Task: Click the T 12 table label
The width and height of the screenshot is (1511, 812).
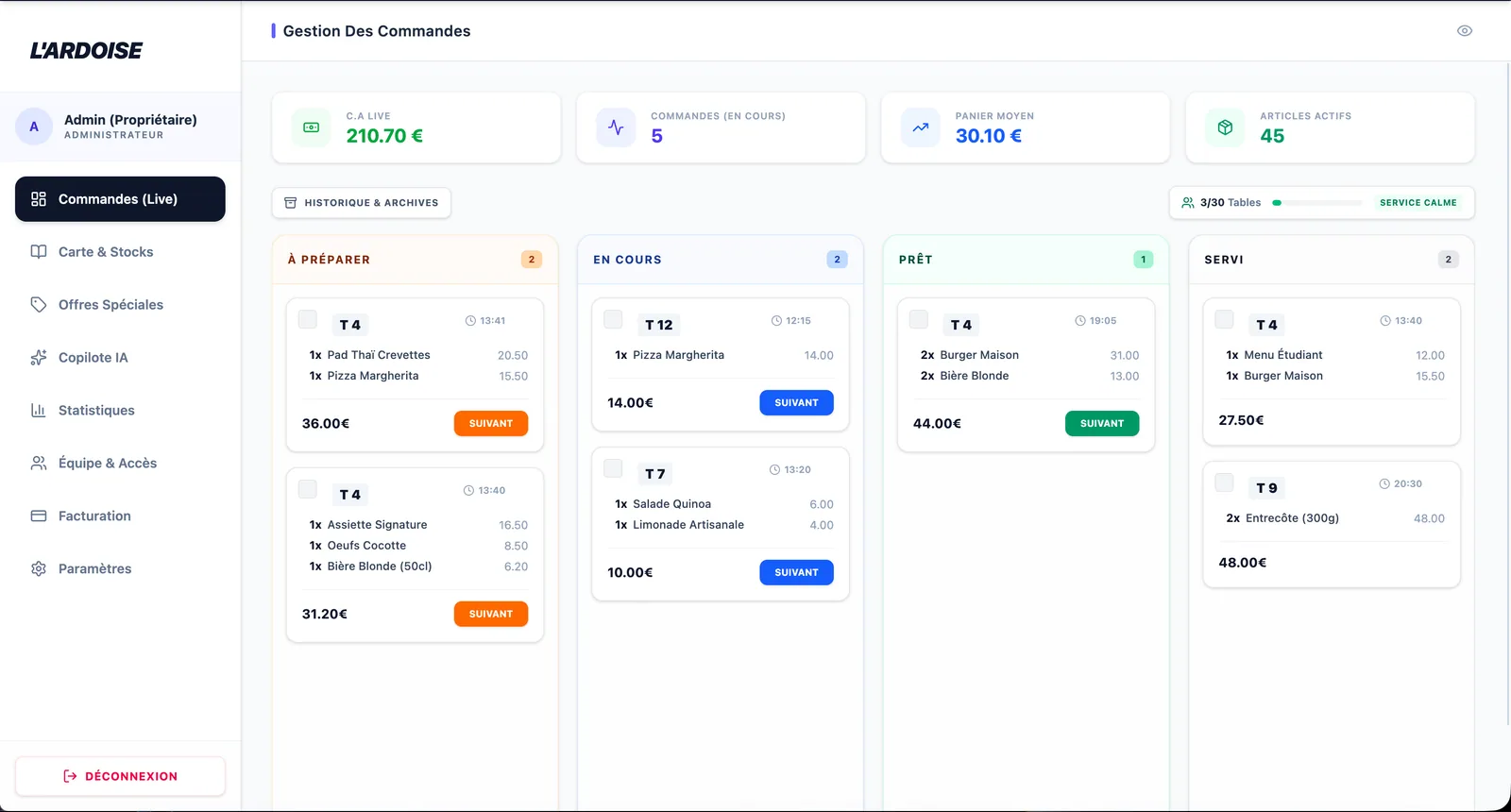Action: click(x=659, y=325)
